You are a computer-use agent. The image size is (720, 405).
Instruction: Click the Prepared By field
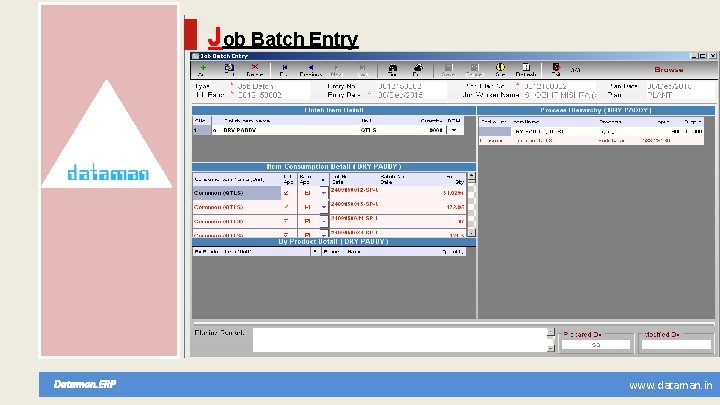point(596,344)
